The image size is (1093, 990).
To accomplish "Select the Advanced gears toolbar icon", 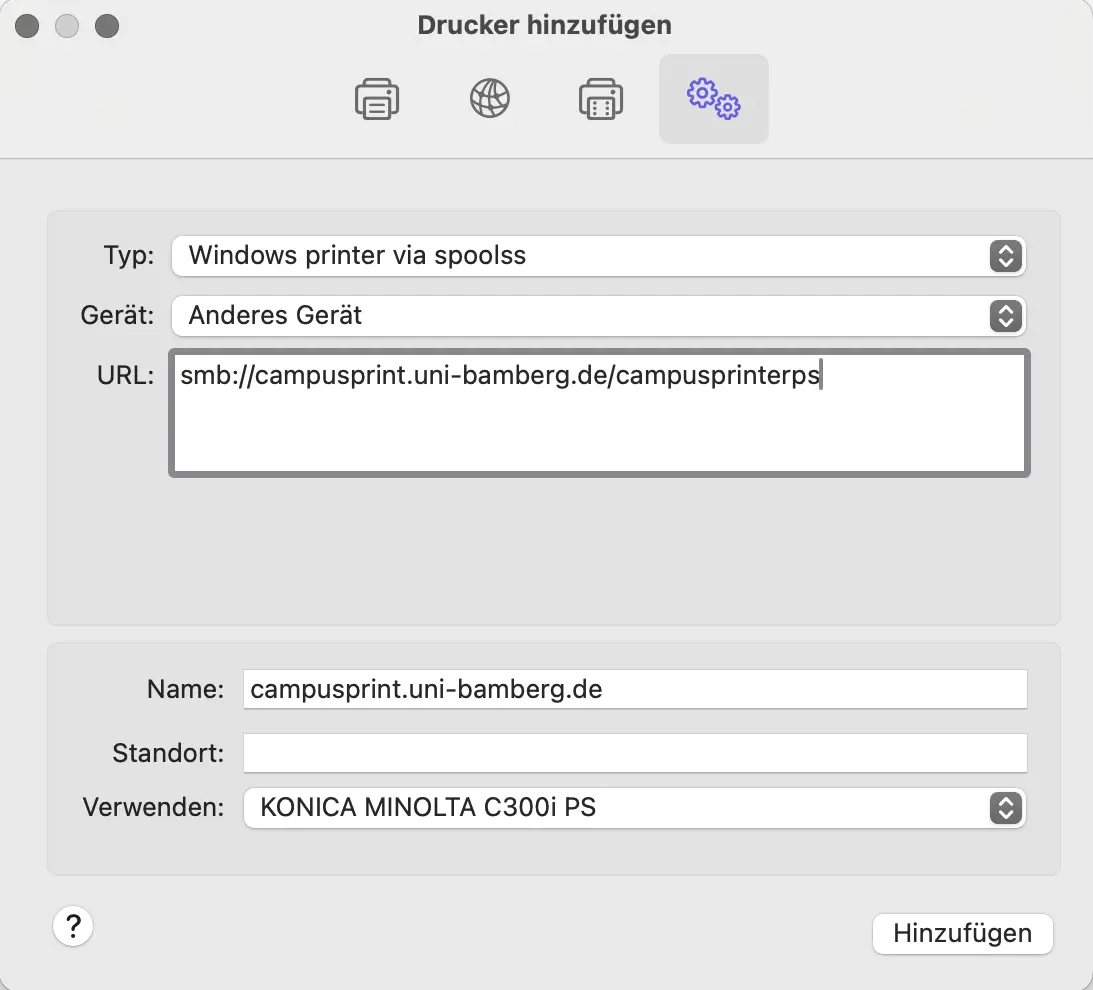I will 714,99.
